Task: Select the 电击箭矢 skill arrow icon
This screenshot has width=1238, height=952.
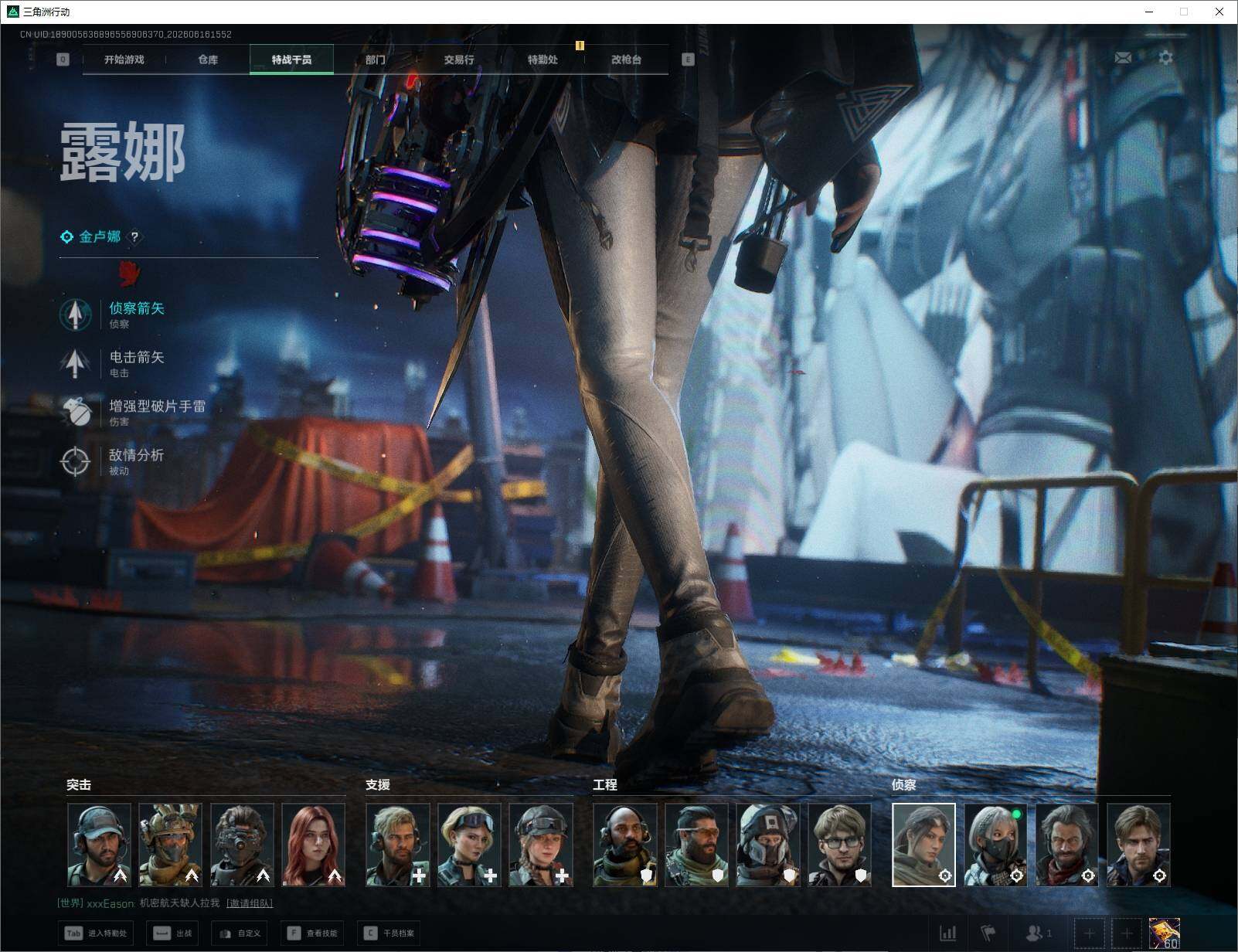Action: (x=75, y=363)
